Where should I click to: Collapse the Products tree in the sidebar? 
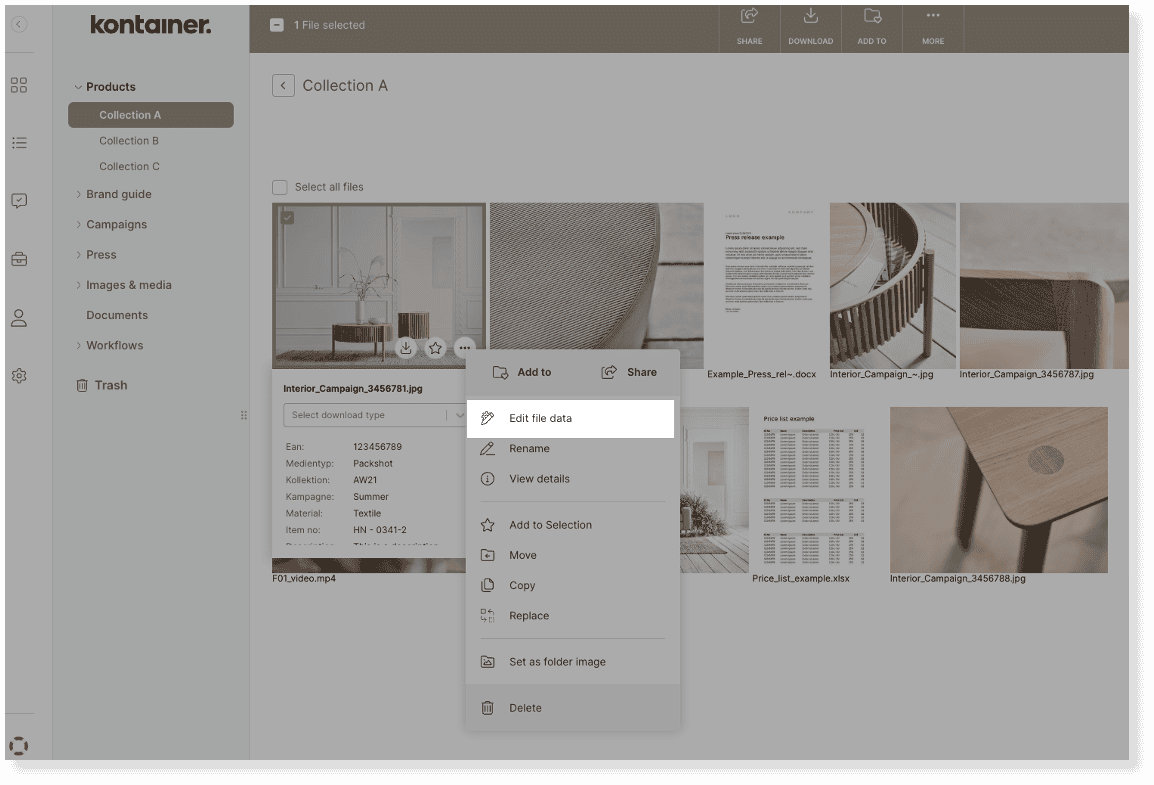pos(77,86)
